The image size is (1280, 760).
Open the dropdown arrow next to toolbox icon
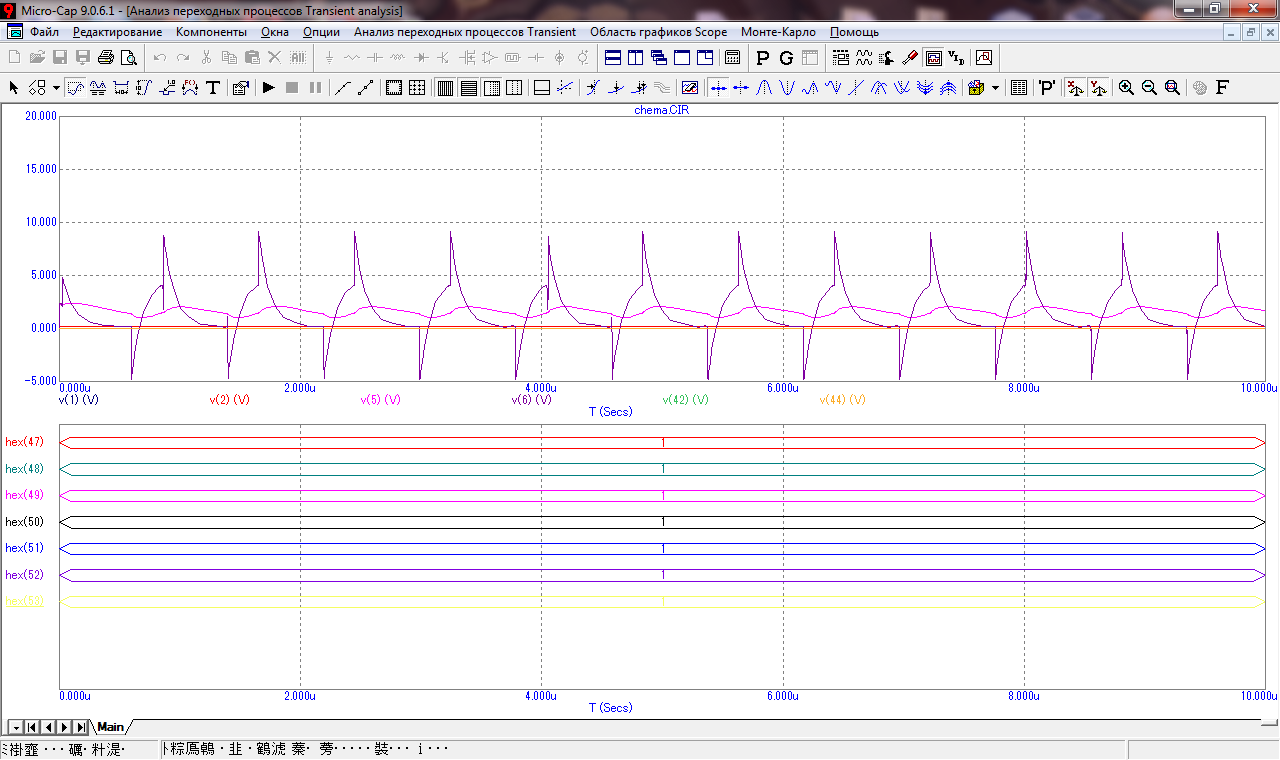point(995,88)
